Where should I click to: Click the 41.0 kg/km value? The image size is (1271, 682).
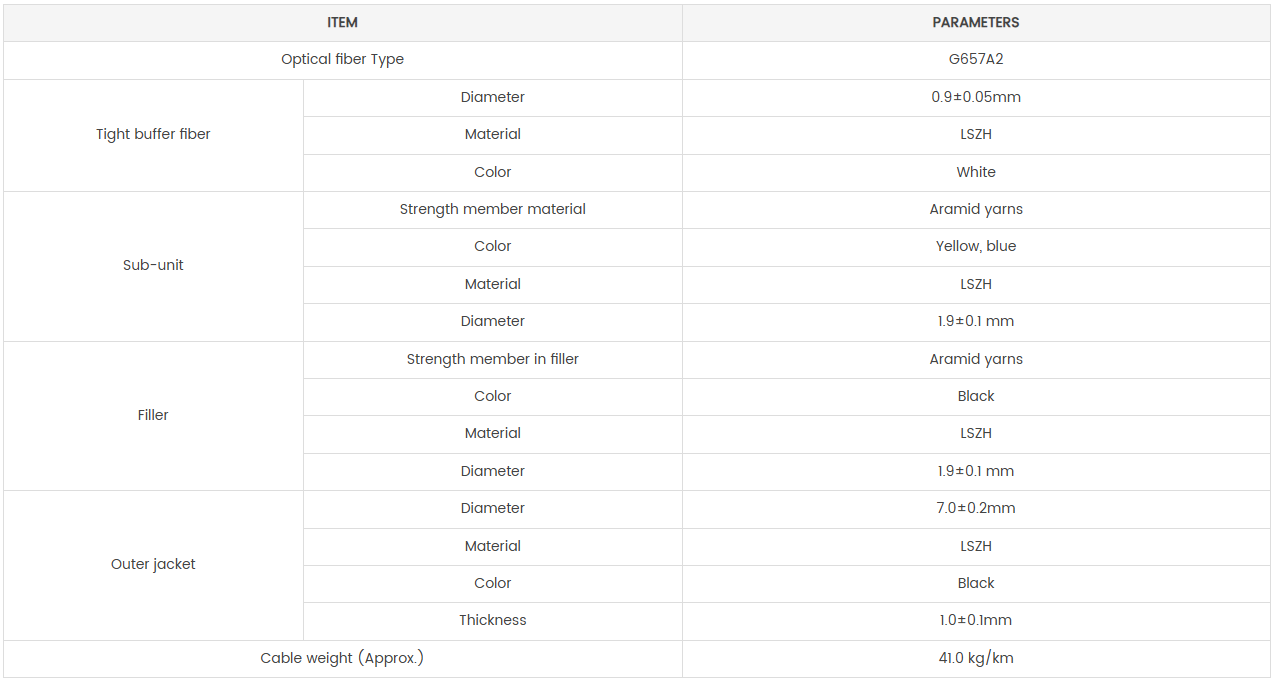click(x=975, y=658)
